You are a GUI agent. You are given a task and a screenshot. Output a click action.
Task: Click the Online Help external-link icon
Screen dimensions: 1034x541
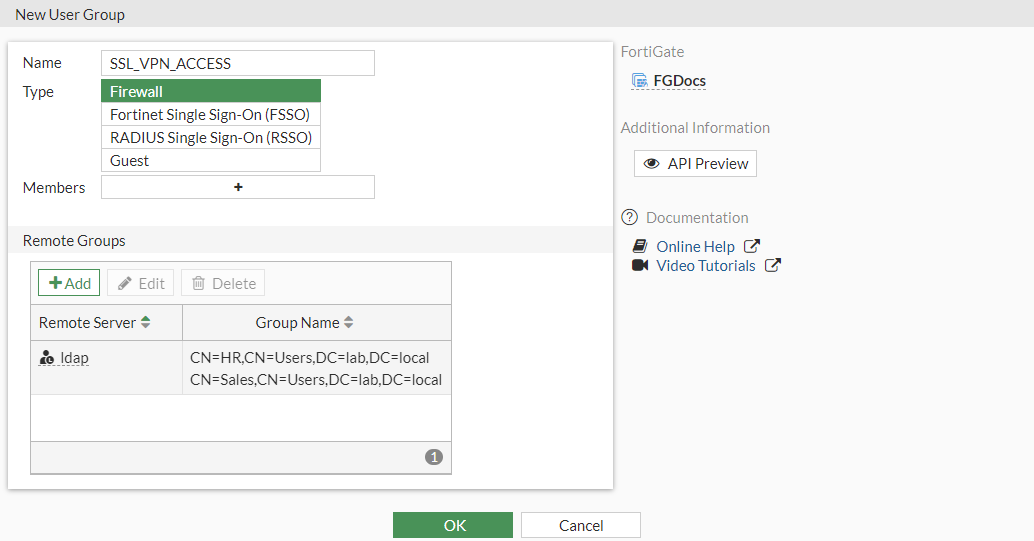click(x=752, y=246)
